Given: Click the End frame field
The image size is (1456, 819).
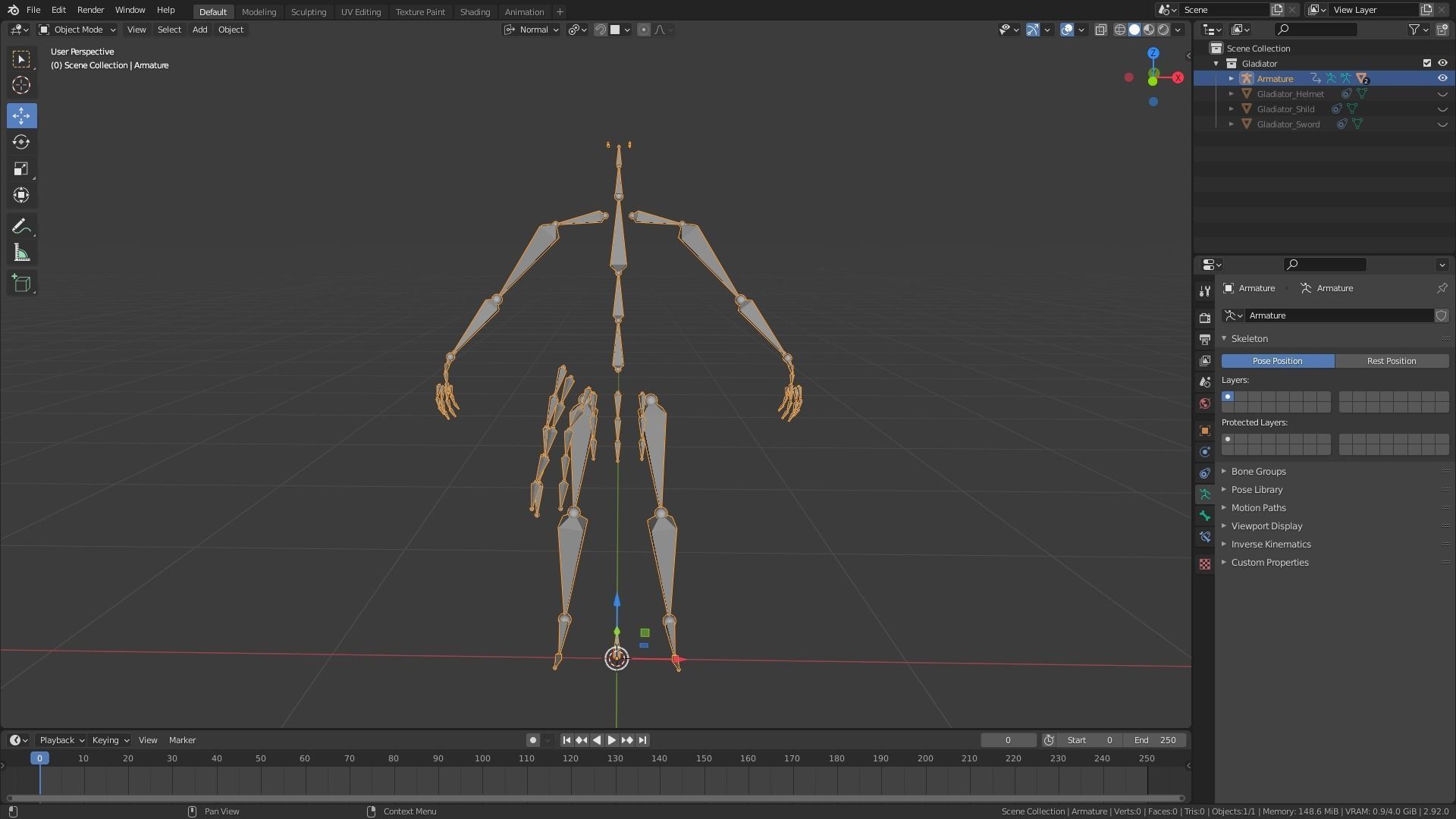Looking at the screenshot, I should (1155, 740).
